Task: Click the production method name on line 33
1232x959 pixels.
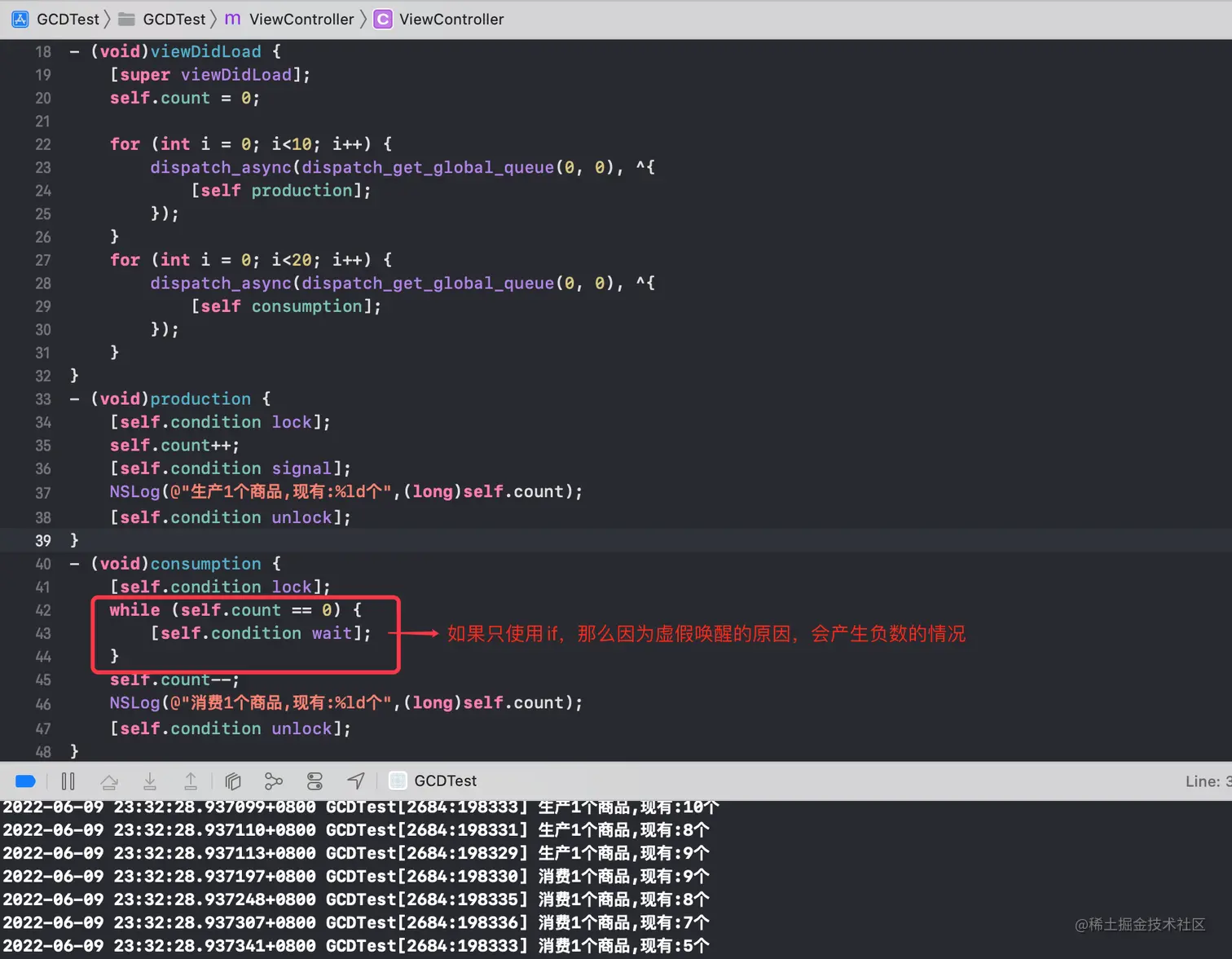Action: pyautogui.click(x=200, y=399)
